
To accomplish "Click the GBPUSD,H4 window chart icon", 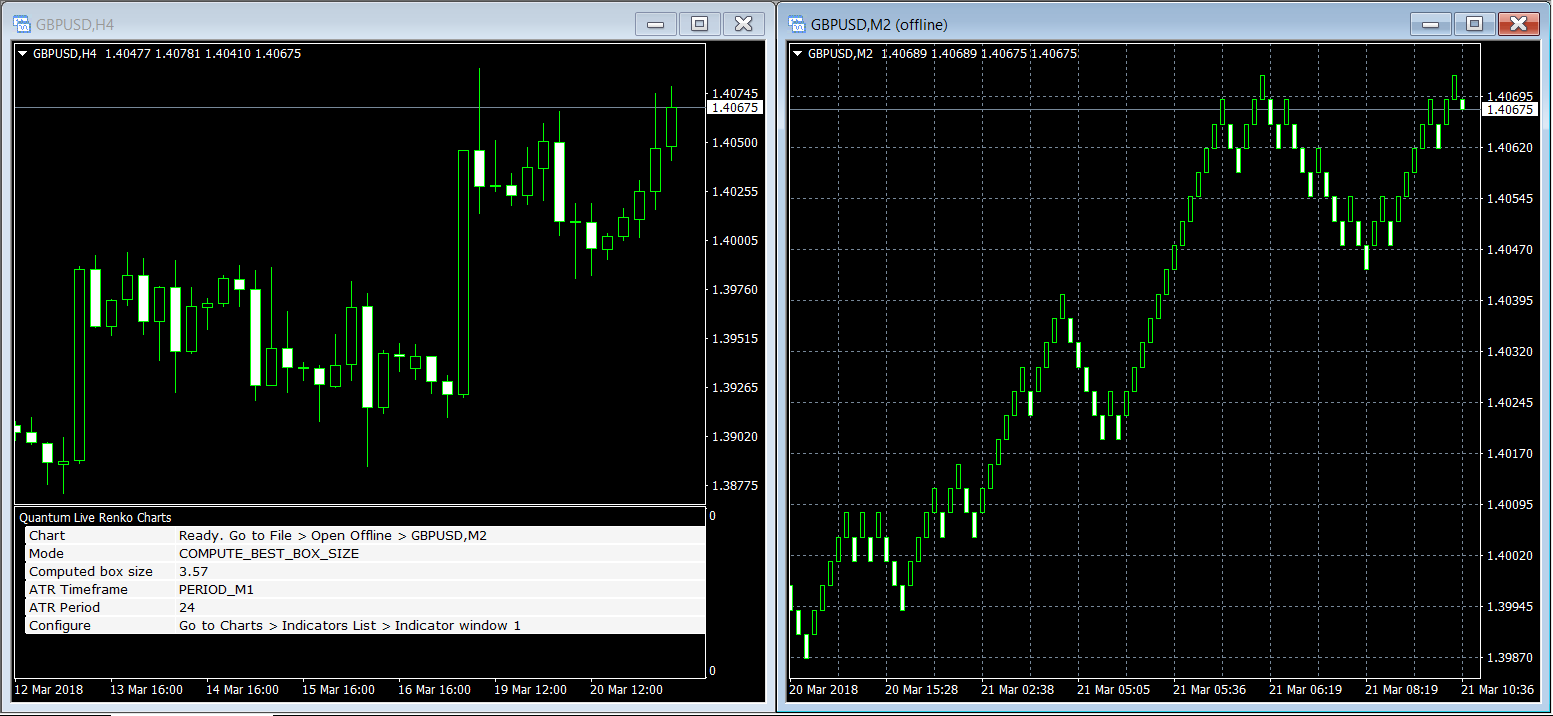I will 21,24.
